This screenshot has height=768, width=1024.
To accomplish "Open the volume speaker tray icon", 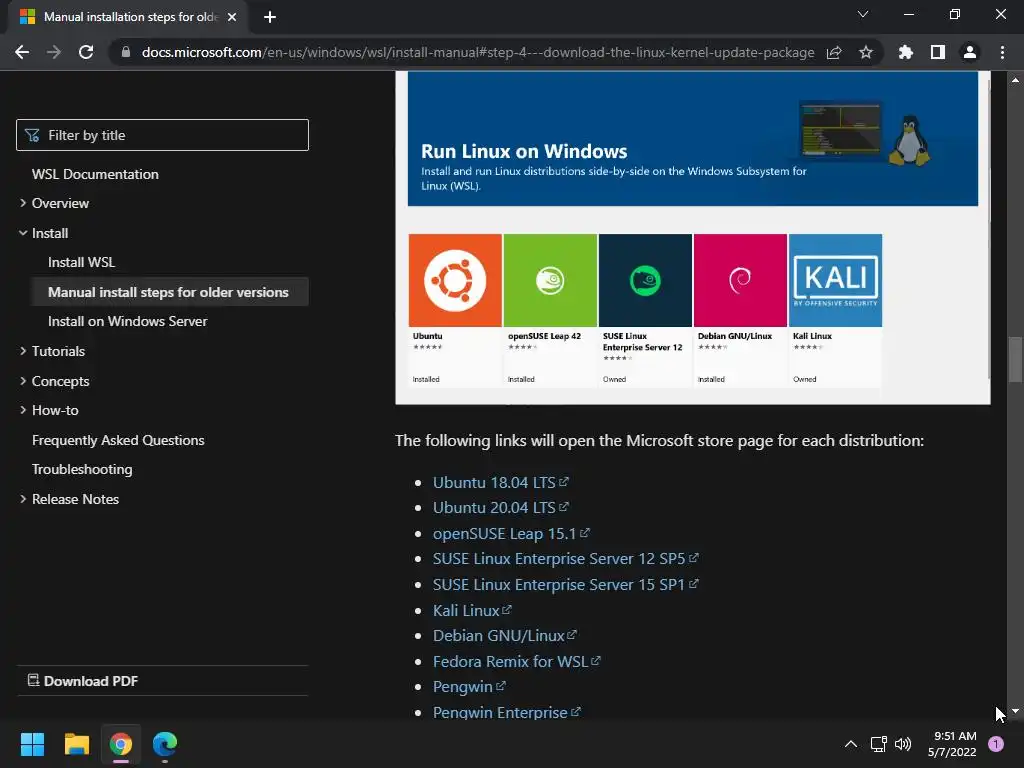I will click(903, 744).
